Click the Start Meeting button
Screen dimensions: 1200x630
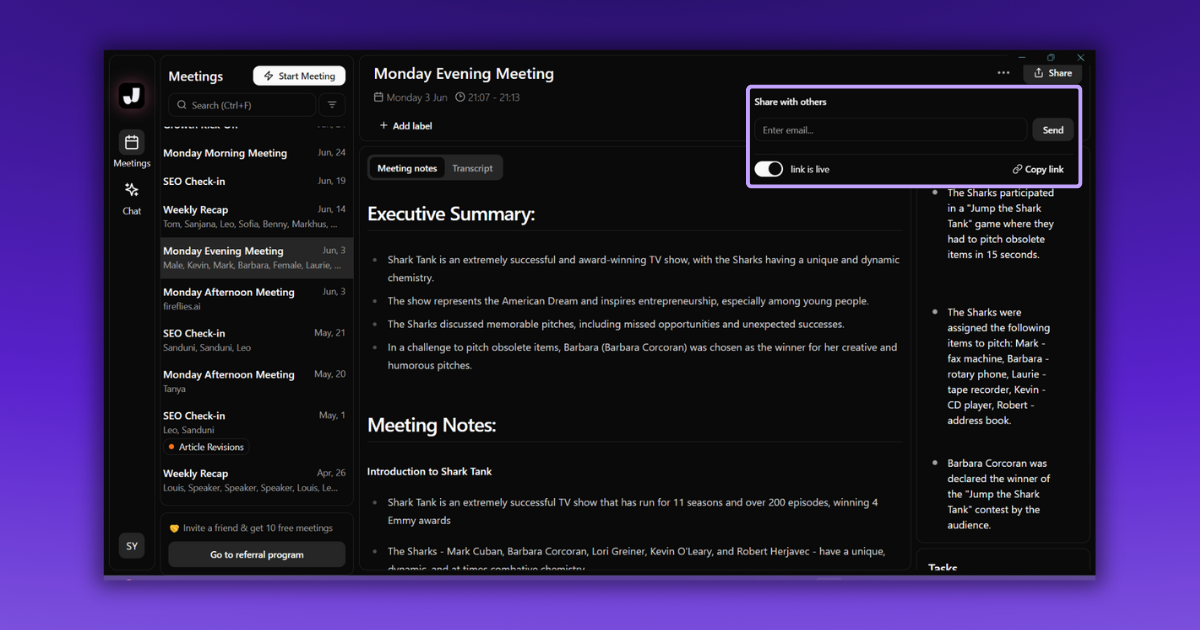pyautogui.click(x=299, y=76)
